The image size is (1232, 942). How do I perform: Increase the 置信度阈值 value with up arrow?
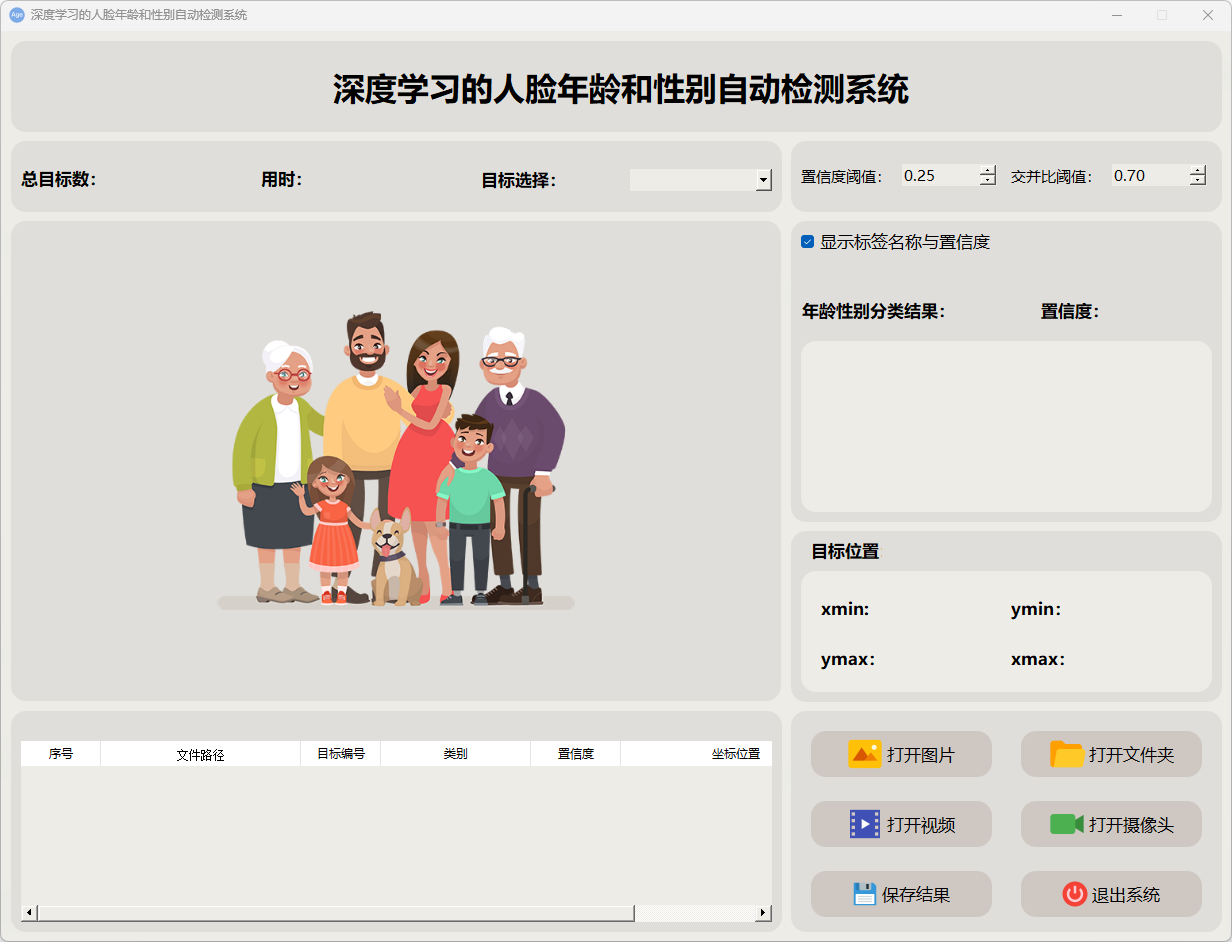(988, 170)
